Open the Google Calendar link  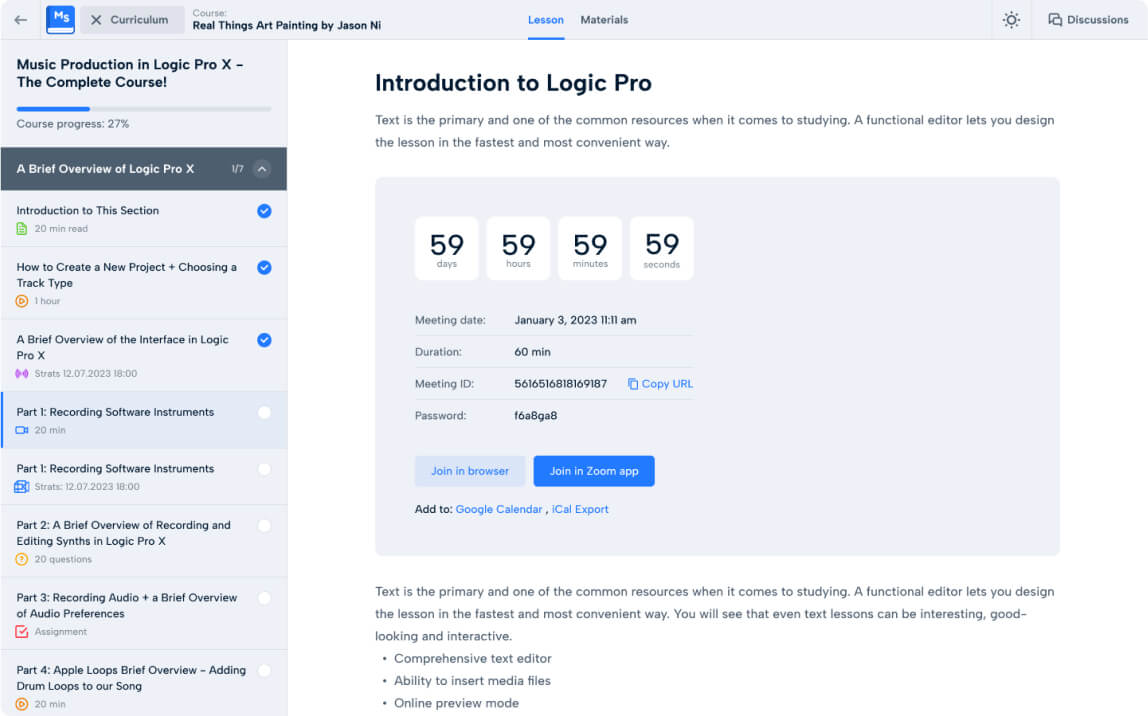click(x=499, y=509)
